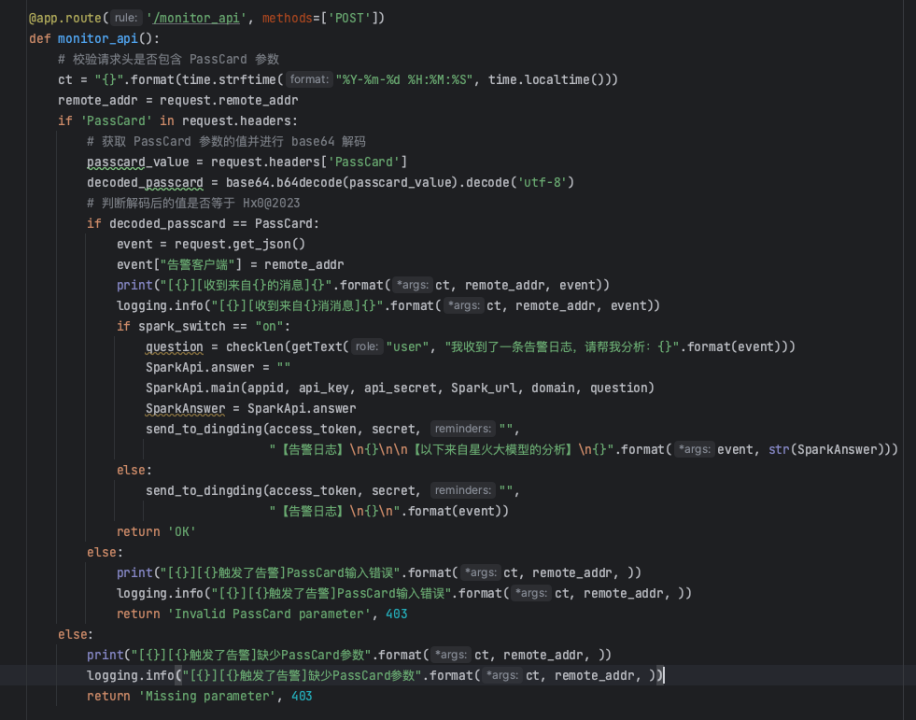The height and width of the screenshot is (720, 916).
Task: Click the "告警客户端" dictionary key
Action: [x=197, y=265]
